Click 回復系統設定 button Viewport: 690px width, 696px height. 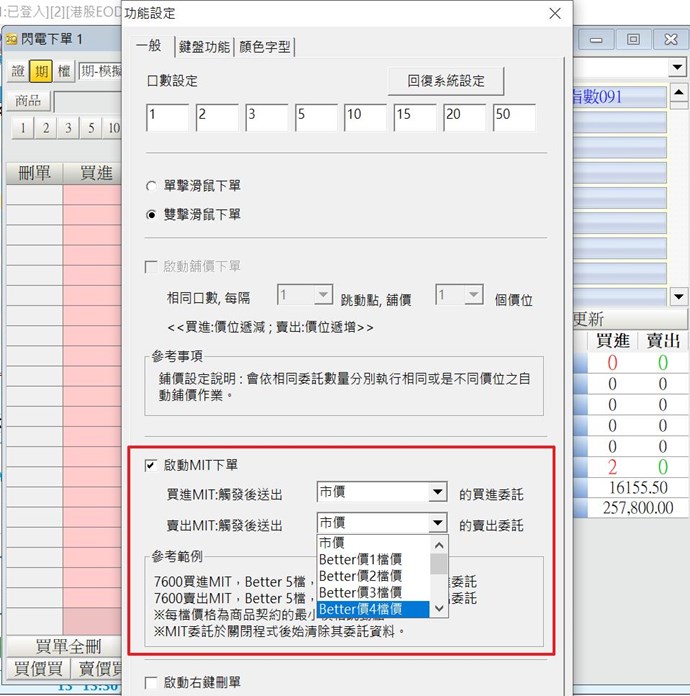[445, 80]
